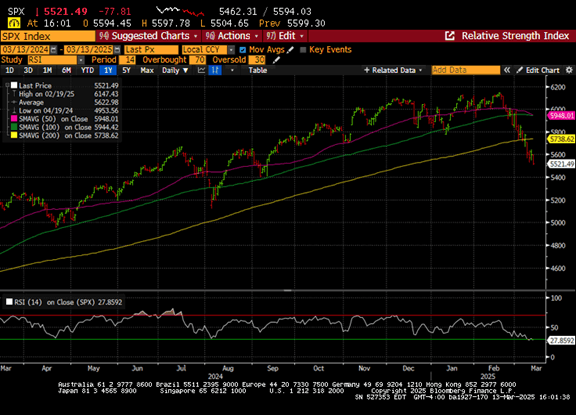Image resolution: width=577 pixels, height=416 pixels.
Task: Open the Daily periodicity dropdown
Action: (175, 70)
